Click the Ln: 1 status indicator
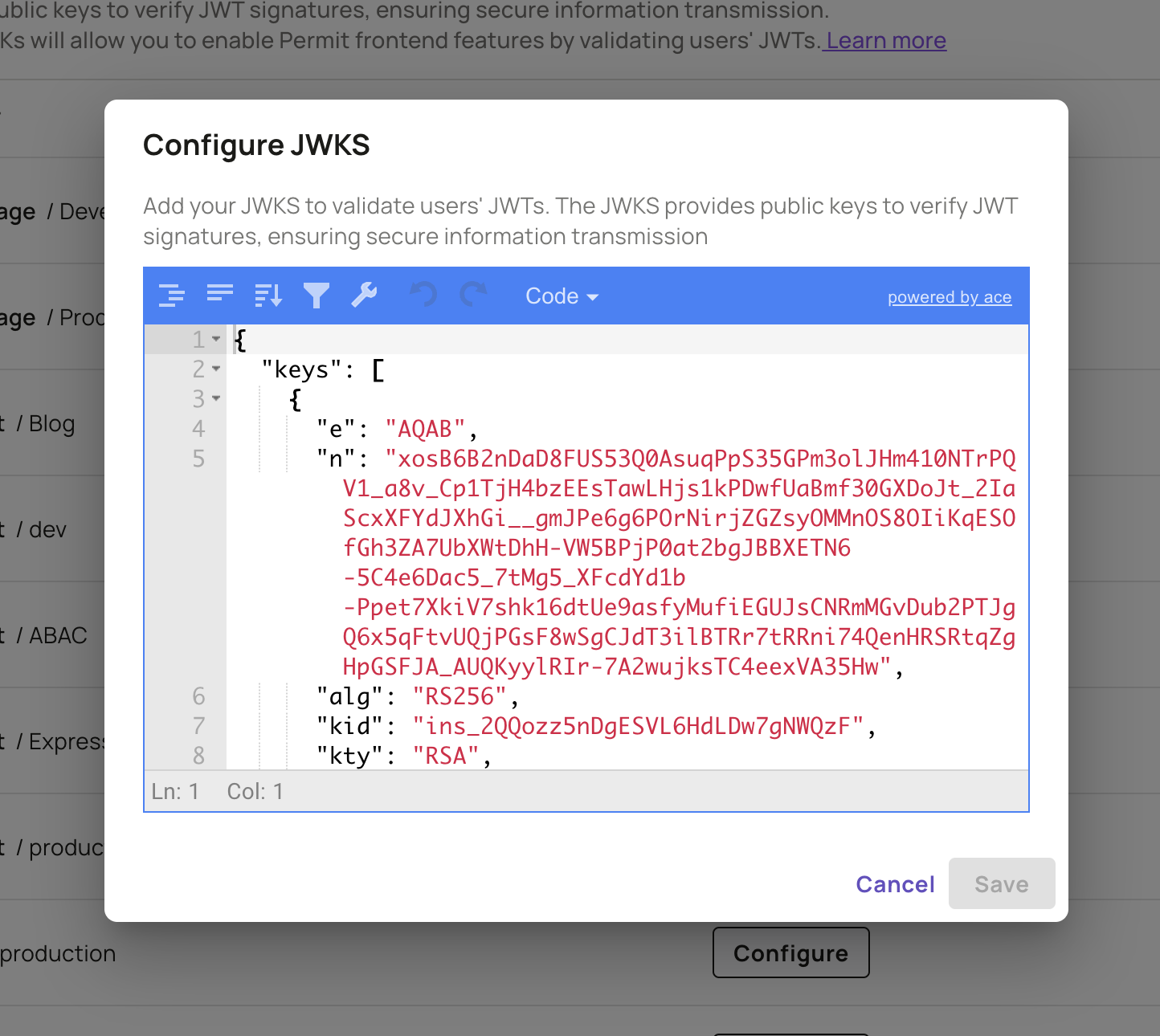The height and width of the screenshot is (1036, 1160). point(176,791)
